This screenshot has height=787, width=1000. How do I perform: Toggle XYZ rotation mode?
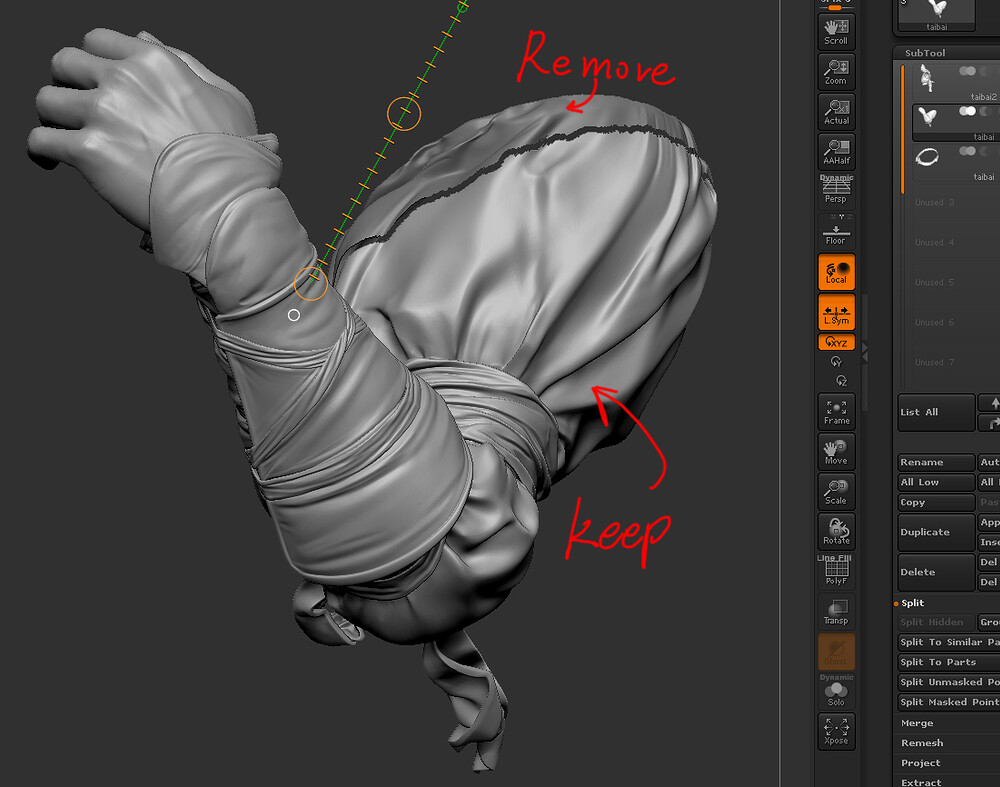[836, 342]
